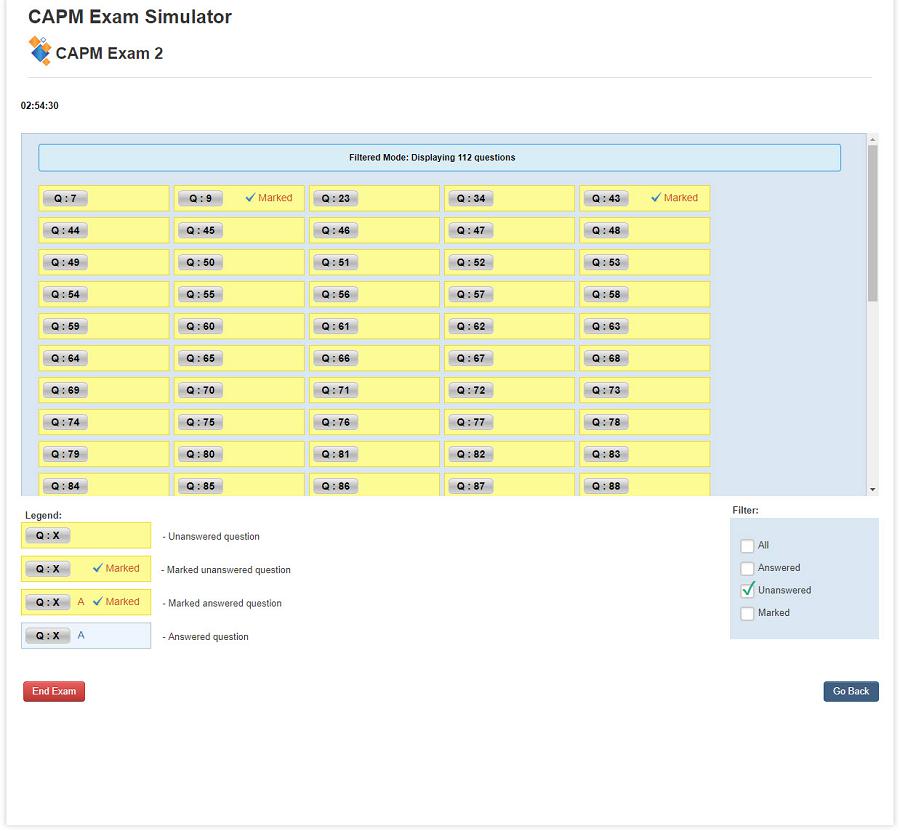Enable the All filter checkbox

click(747, 546)
